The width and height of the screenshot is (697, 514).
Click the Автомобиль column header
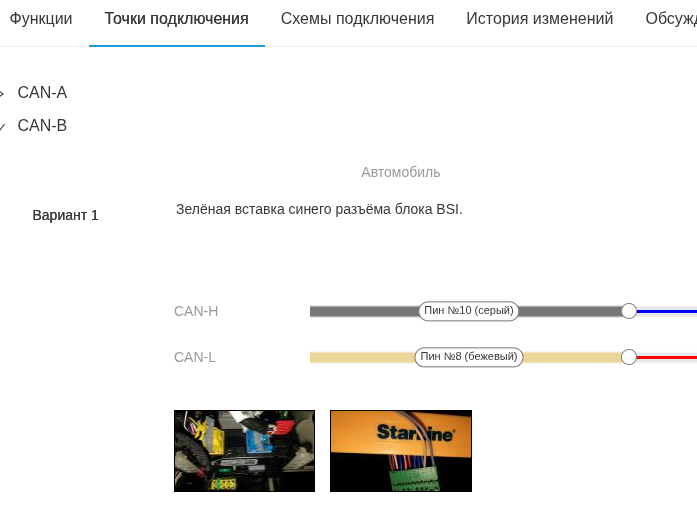coord(400,172)
